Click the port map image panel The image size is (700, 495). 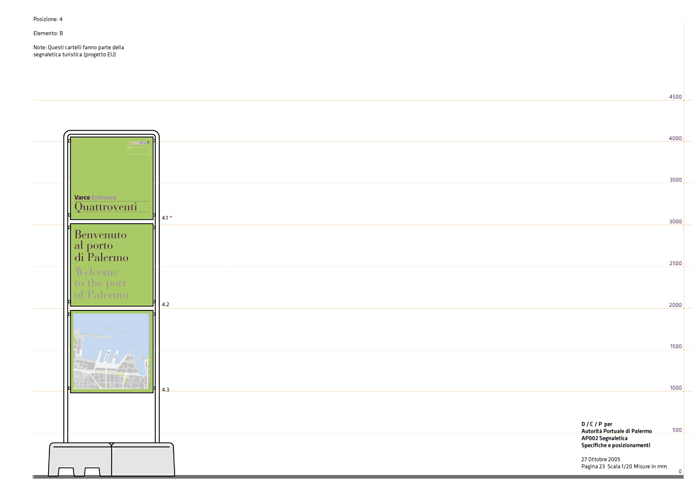tap(112, 351)
